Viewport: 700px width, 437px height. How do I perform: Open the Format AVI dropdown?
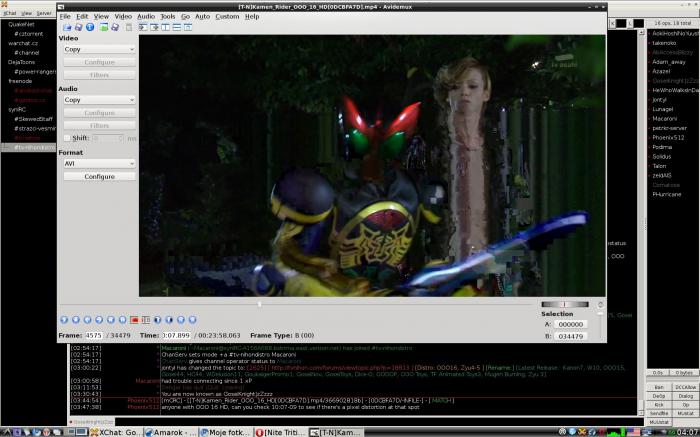coord(99,163)
